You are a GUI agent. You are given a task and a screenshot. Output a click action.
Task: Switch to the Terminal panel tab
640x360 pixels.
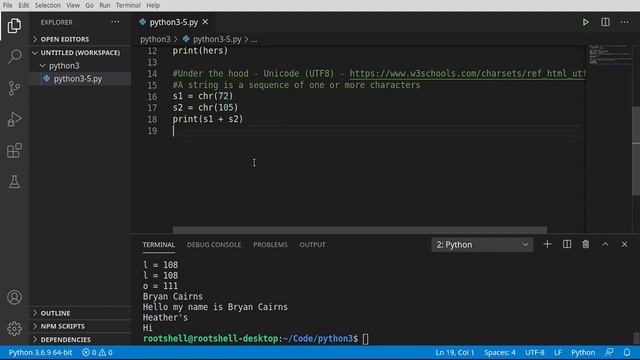point(159,244)
